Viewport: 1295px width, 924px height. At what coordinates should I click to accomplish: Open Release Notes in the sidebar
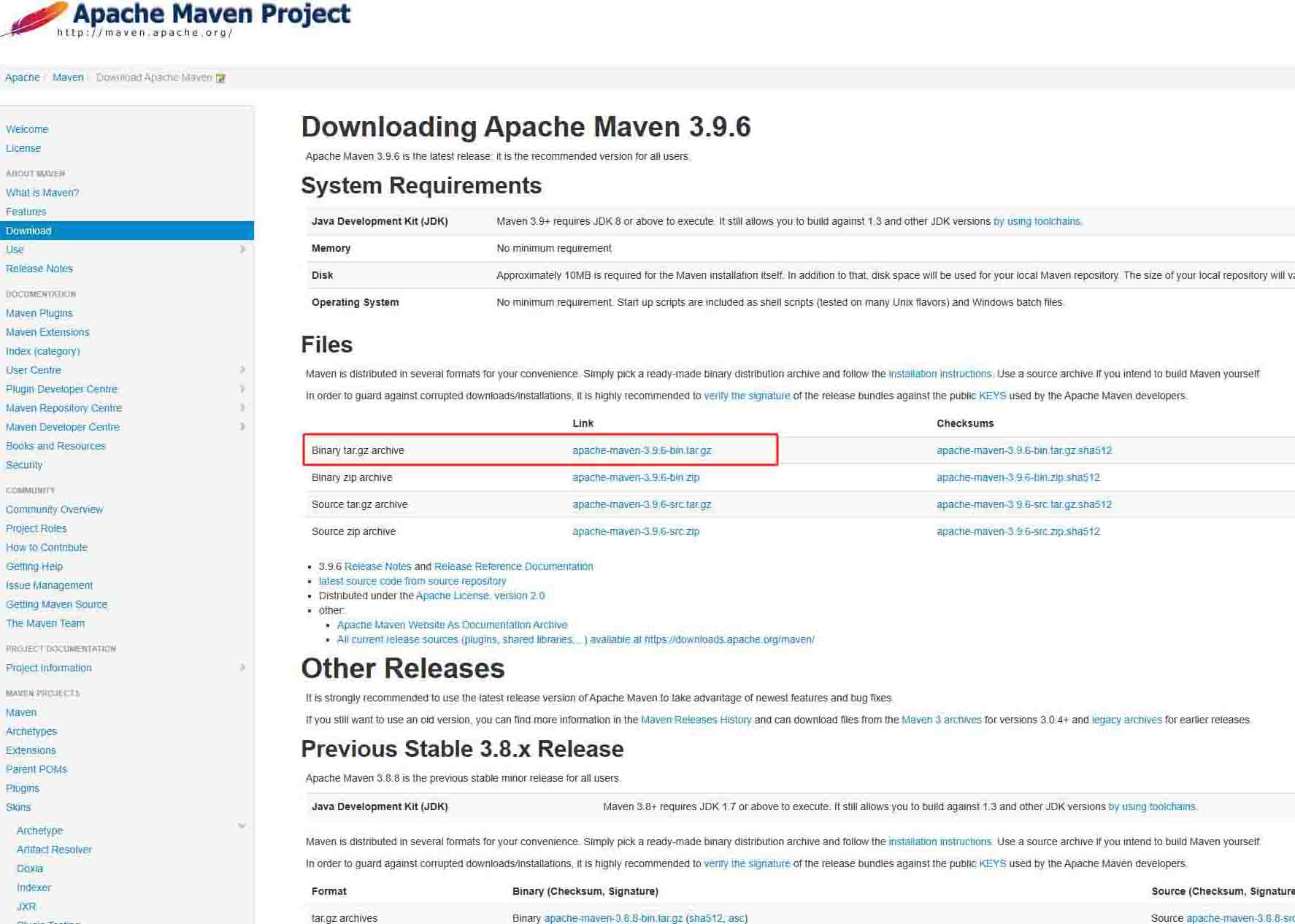(x=39, y=269)
